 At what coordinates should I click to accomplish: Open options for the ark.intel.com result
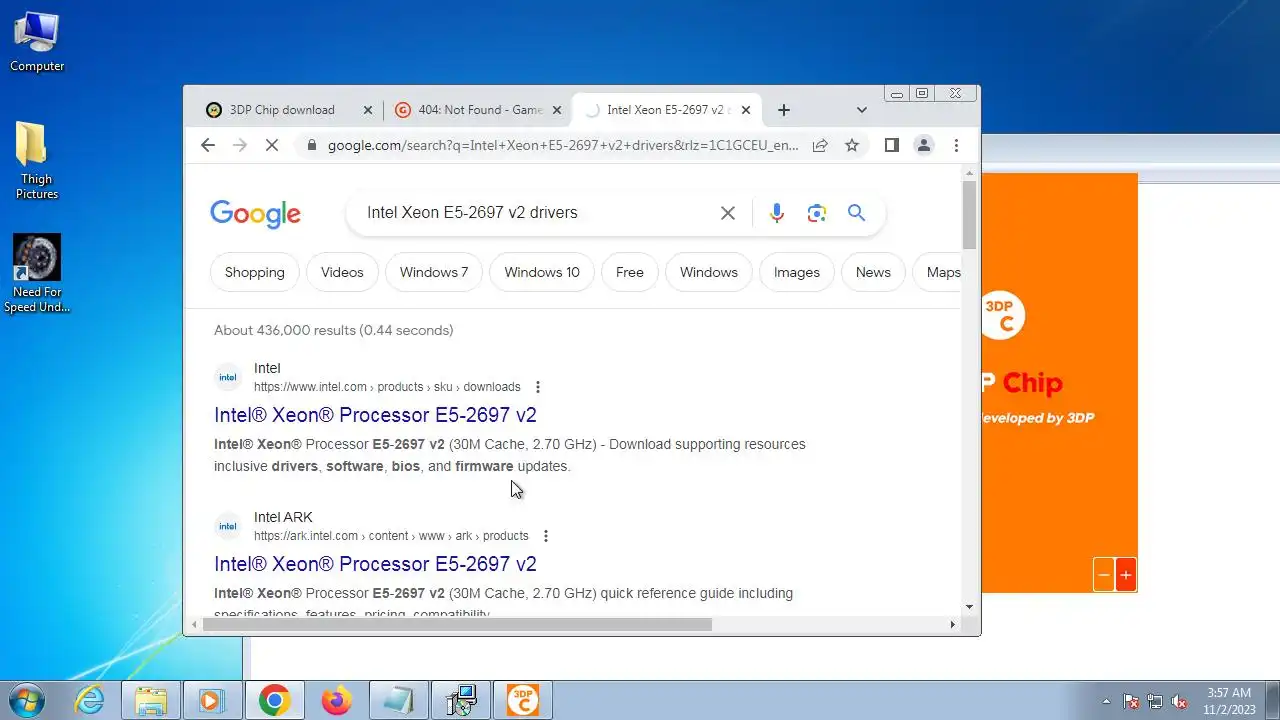546,536
